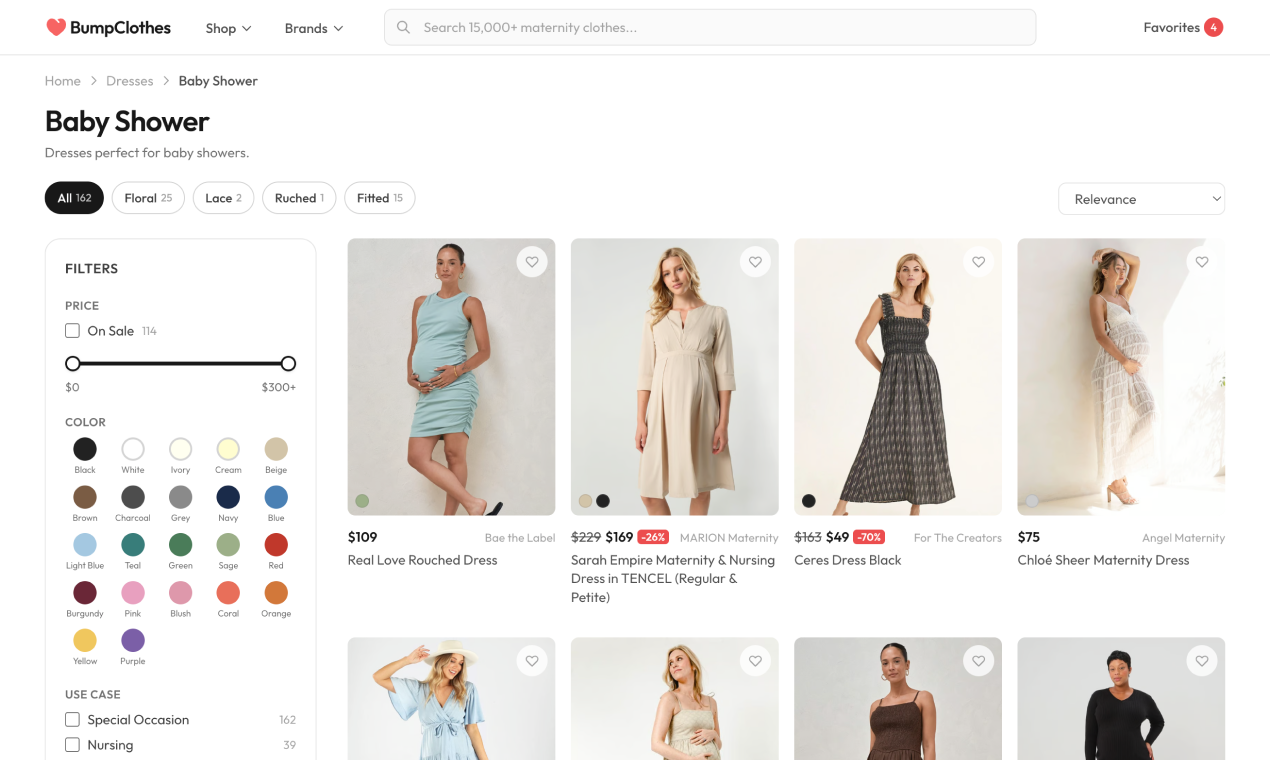
Task: Expand the Brands dropdown
Action: point(313,28)
